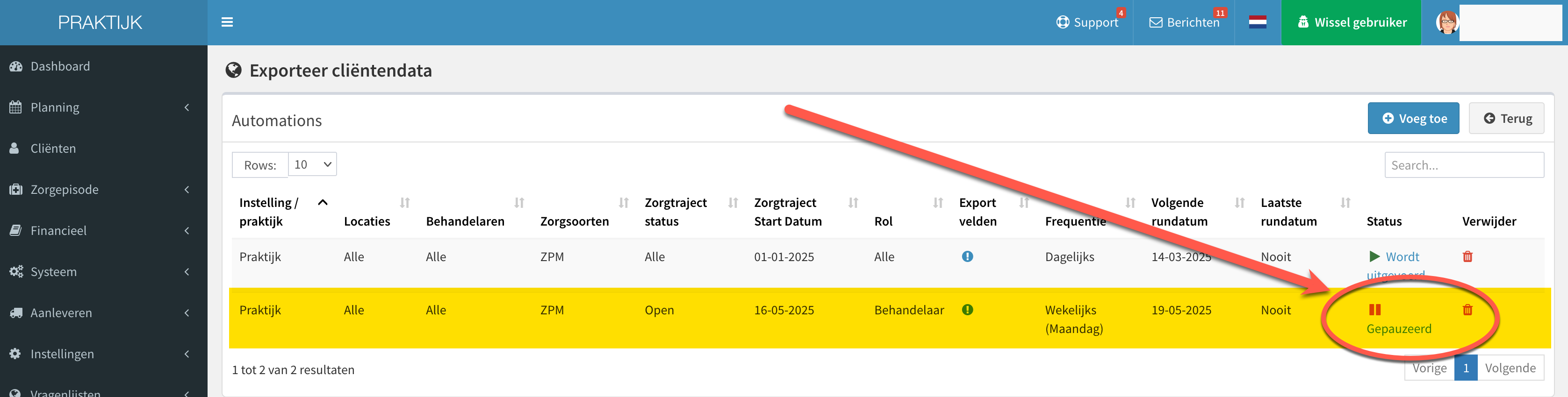Switch language via Dutch flag
Viewport: 1568px width, 397px height.
pos(1258,22)
